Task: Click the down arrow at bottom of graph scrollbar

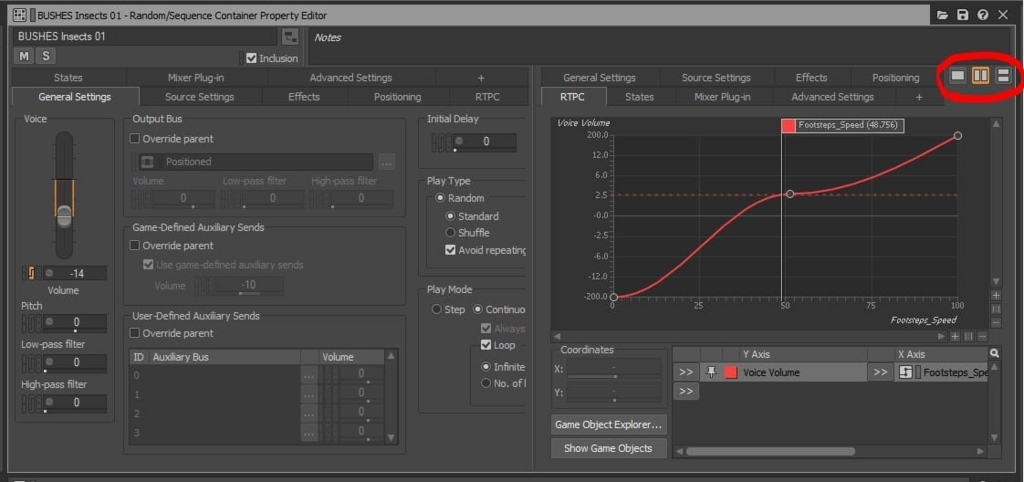Action: pyautogui.click(x=995, y=281)
